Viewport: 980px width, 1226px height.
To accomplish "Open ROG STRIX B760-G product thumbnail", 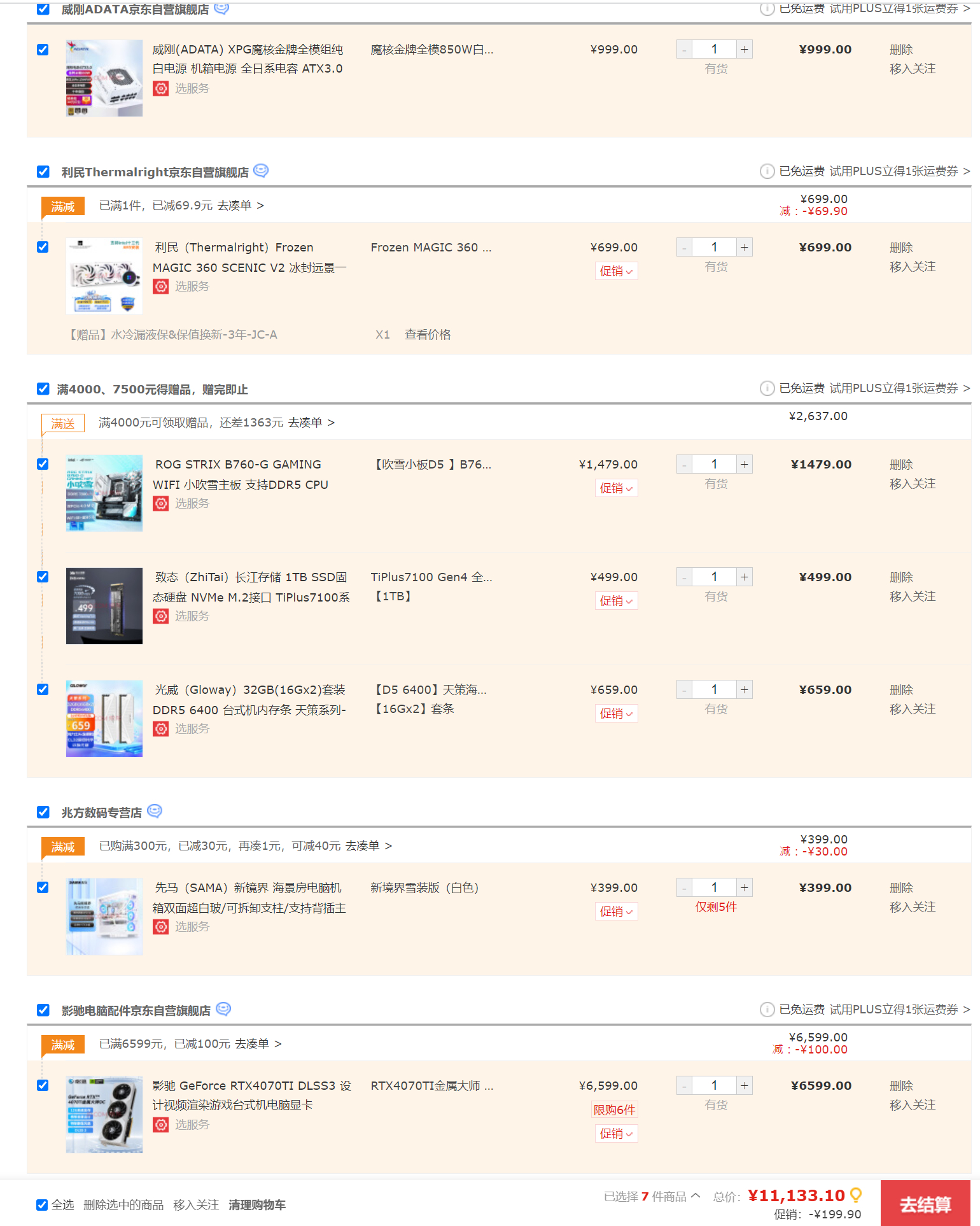I will [104, 493].
